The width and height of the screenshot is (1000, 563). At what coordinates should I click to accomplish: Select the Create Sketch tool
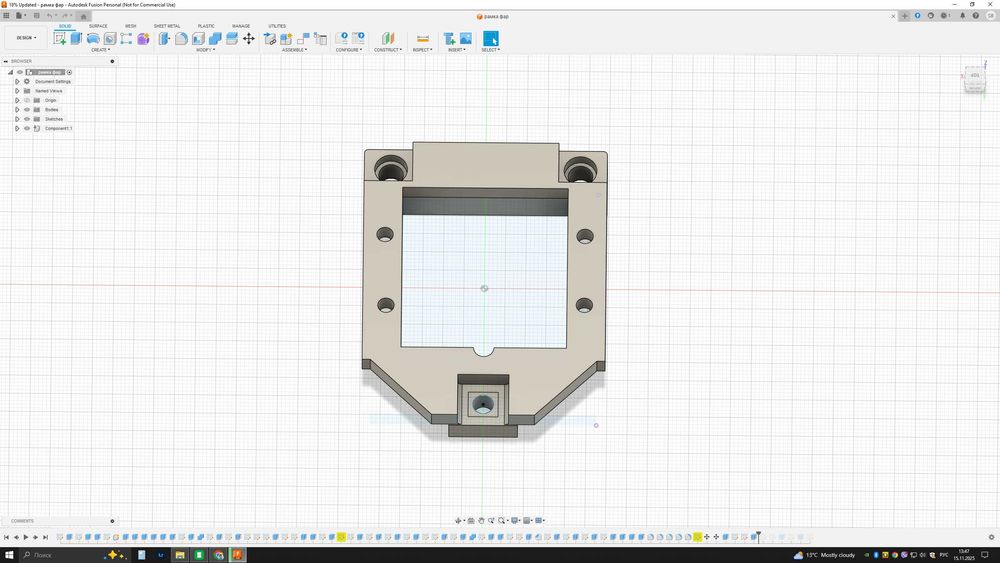click(x=60, y=38)
